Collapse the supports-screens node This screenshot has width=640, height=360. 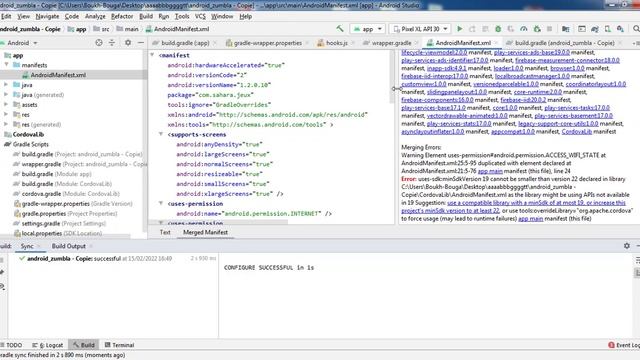click(x=161, y=134)
